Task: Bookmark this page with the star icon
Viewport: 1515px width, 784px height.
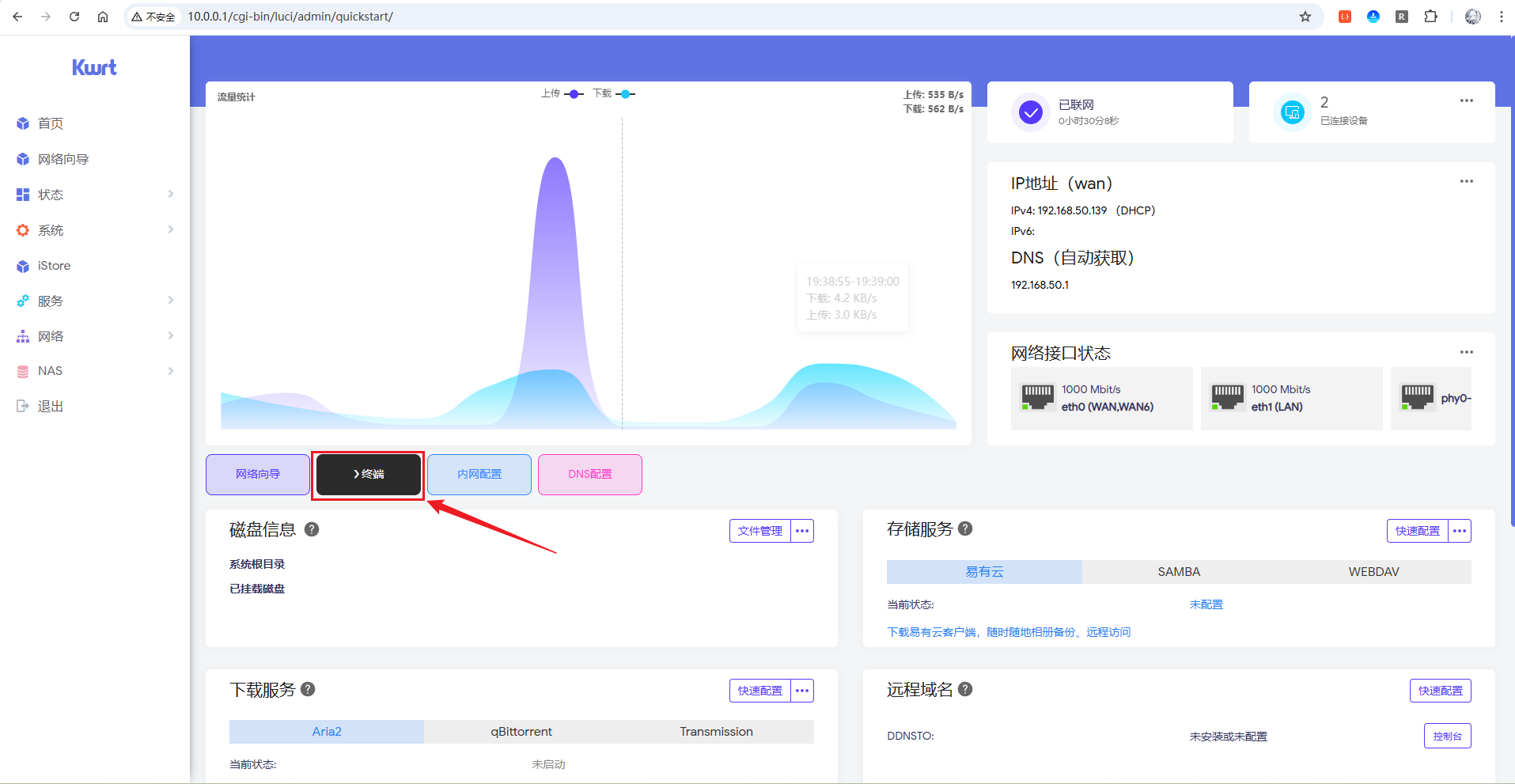Action: coord(1305,17)
